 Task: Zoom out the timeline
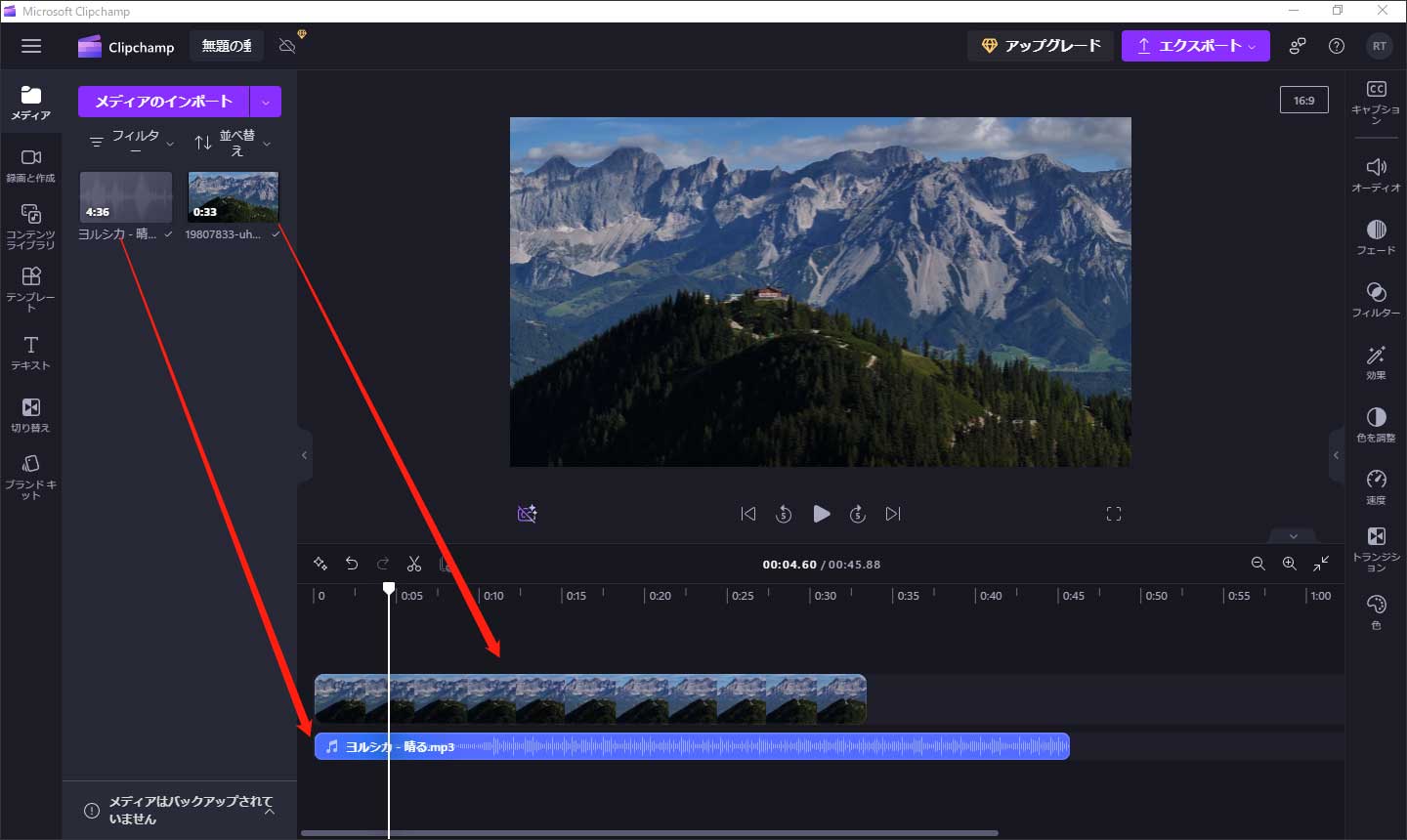(1258, 564)
